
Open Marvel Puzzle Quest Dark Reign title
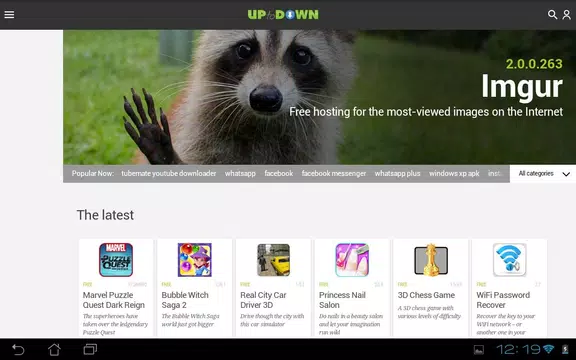tap(114, 300)
